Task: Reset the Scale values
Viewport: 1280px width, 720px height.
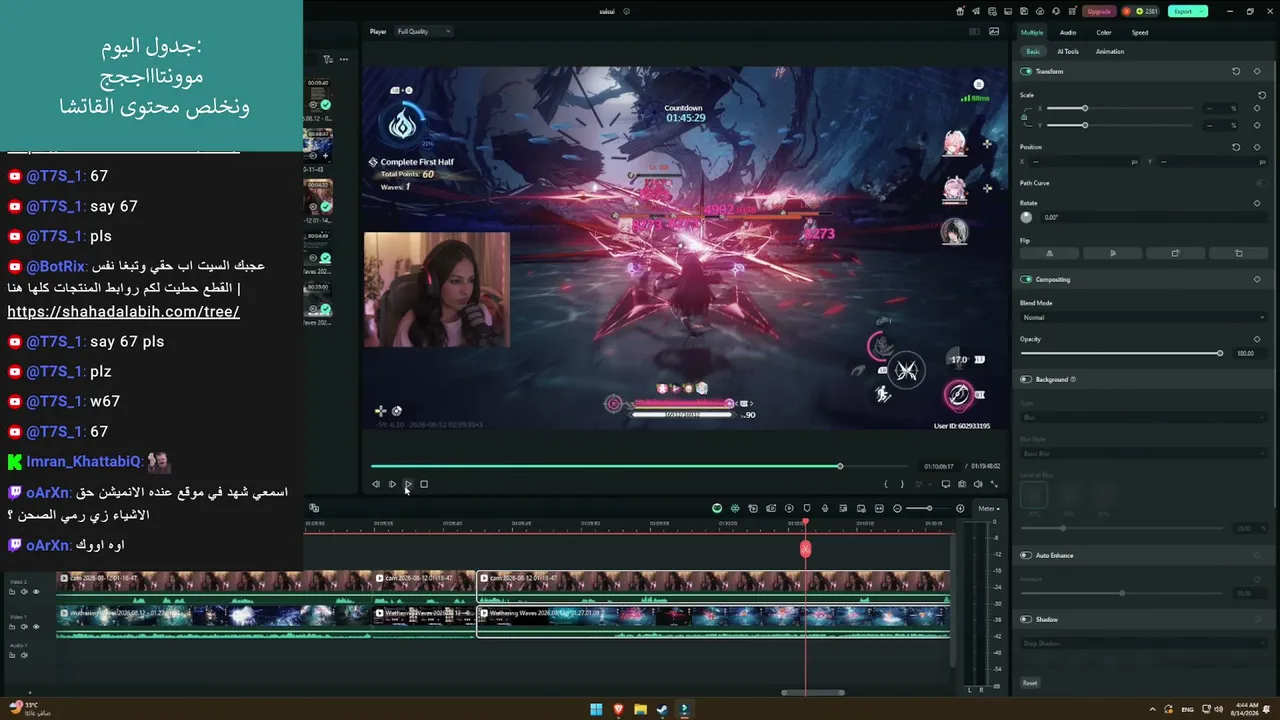Action: [x=1262, y=95]
